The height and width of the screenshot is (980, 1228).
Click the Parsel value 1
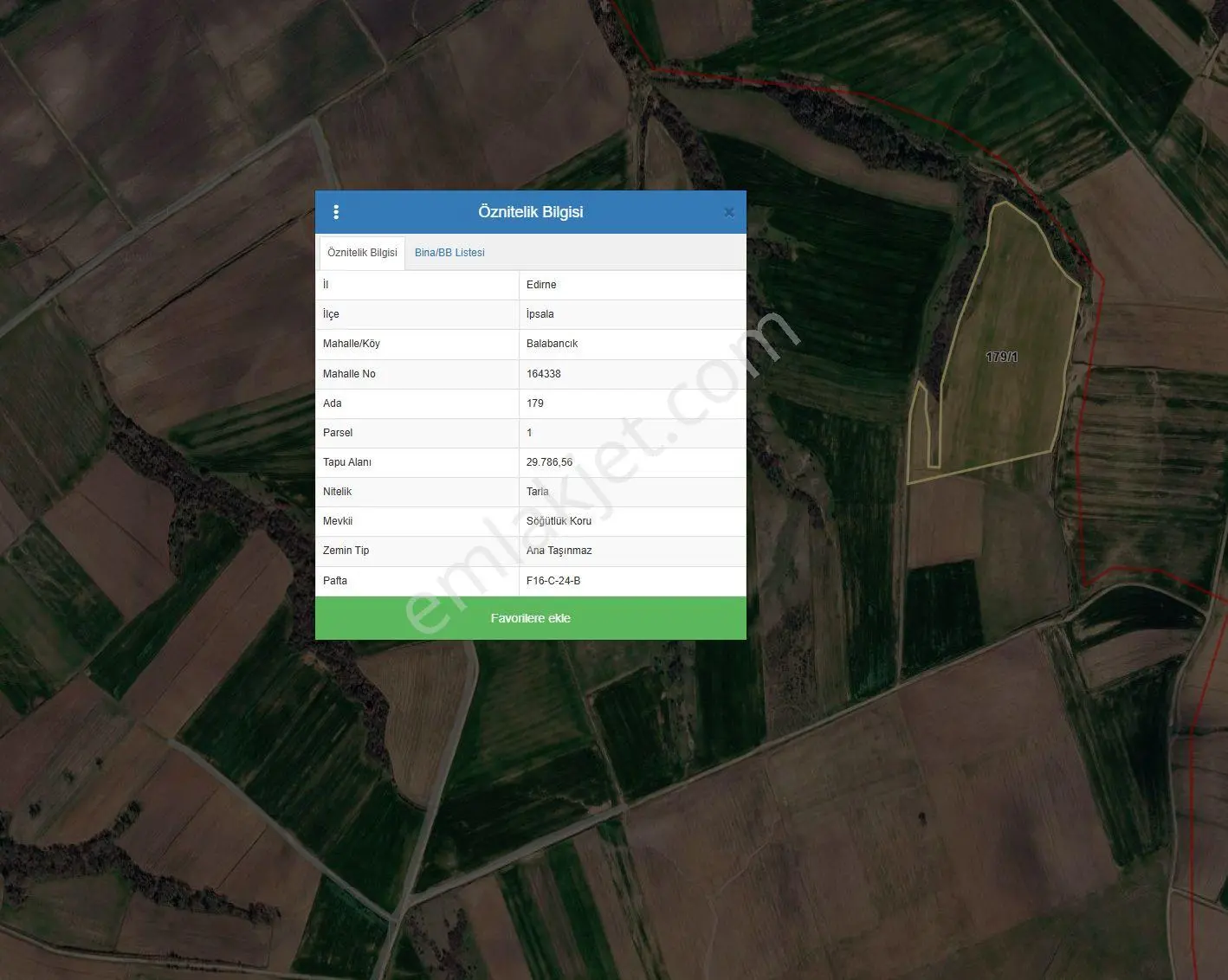coord(529,433)
